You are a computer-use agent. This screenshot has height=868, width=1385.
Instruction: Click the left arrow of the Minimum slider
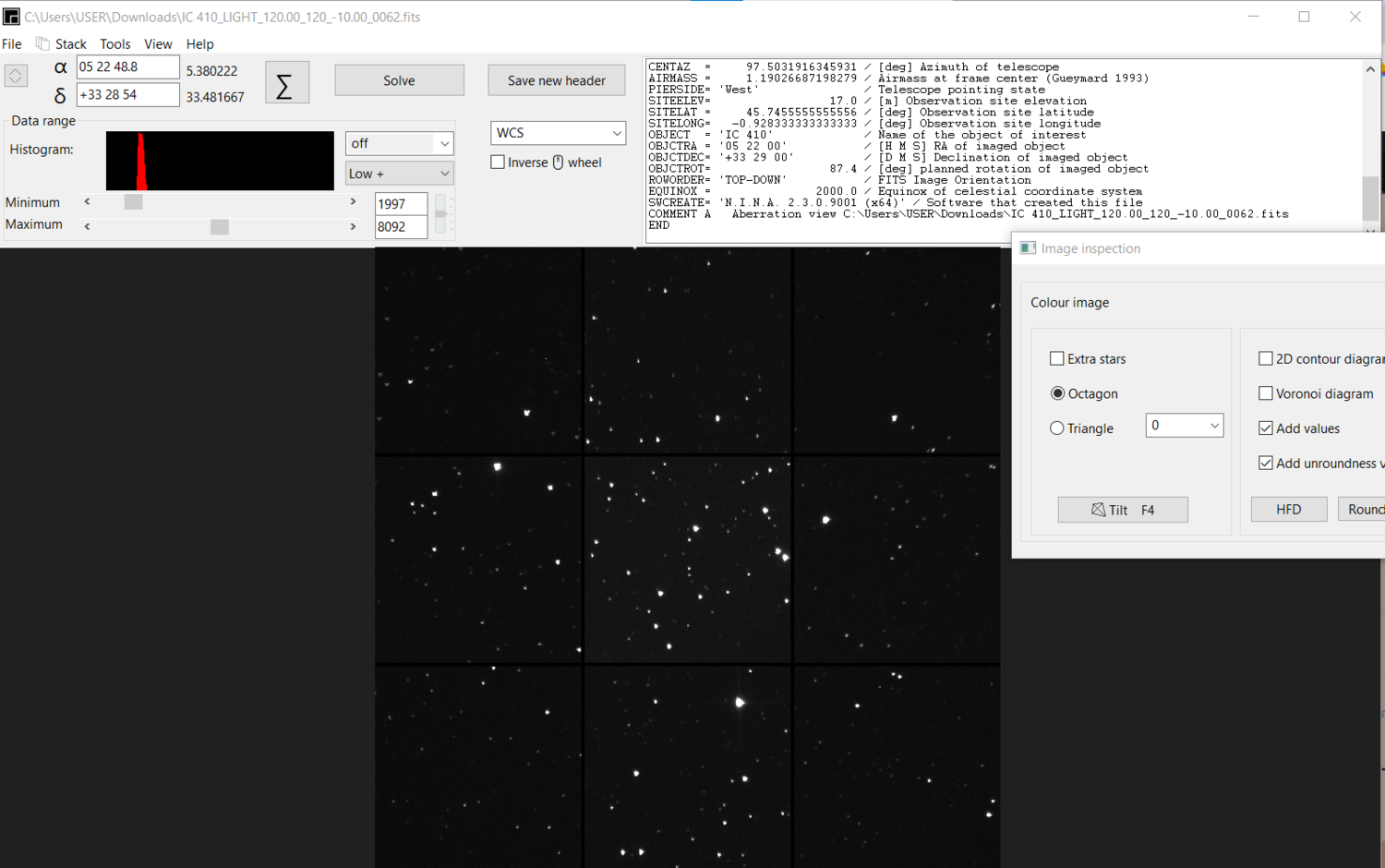coord(88,201)
